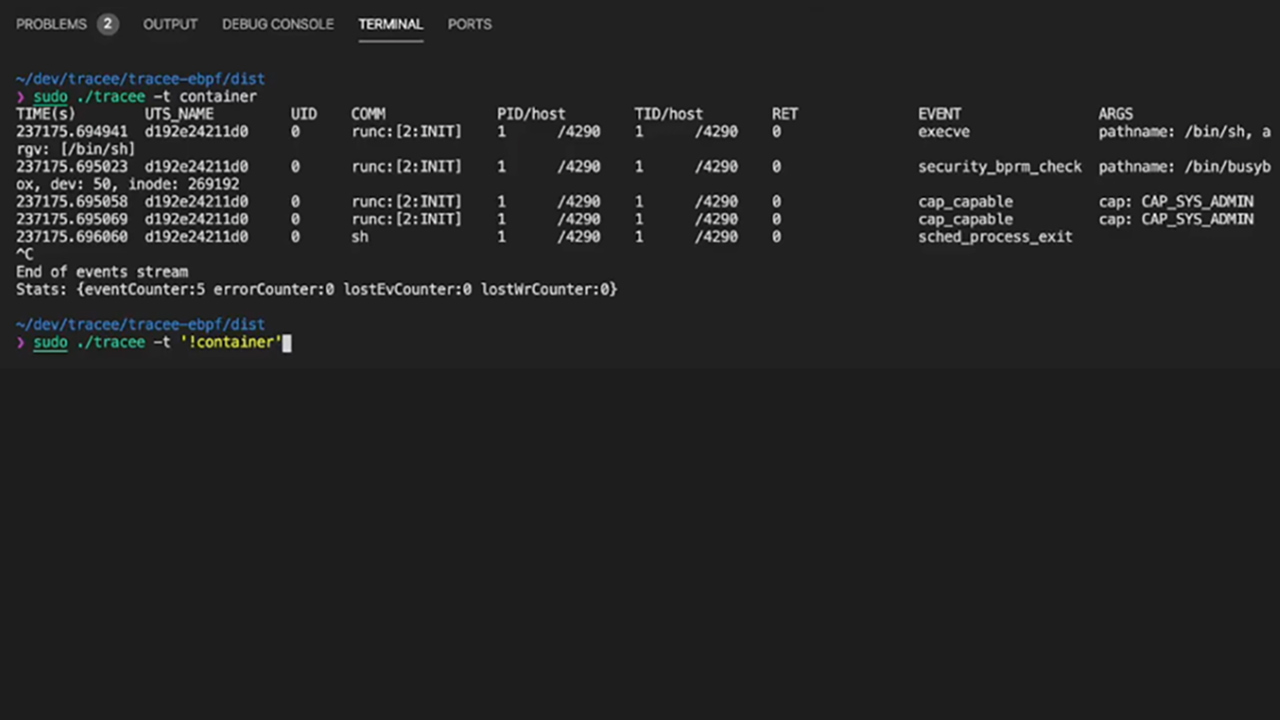Switch to the OUTPUT tab
The image size is (1280, 720).
tap(170, 24)
